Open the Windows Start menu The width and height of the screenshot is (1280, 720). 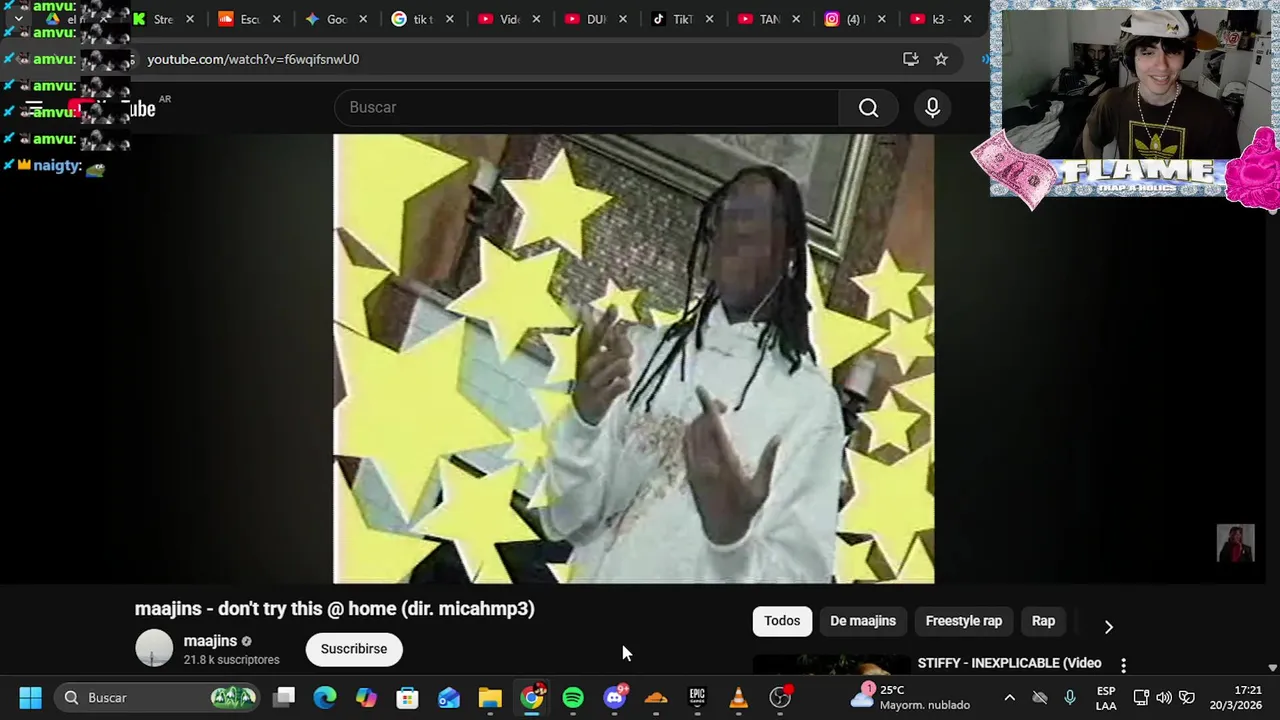pos(30,697)
